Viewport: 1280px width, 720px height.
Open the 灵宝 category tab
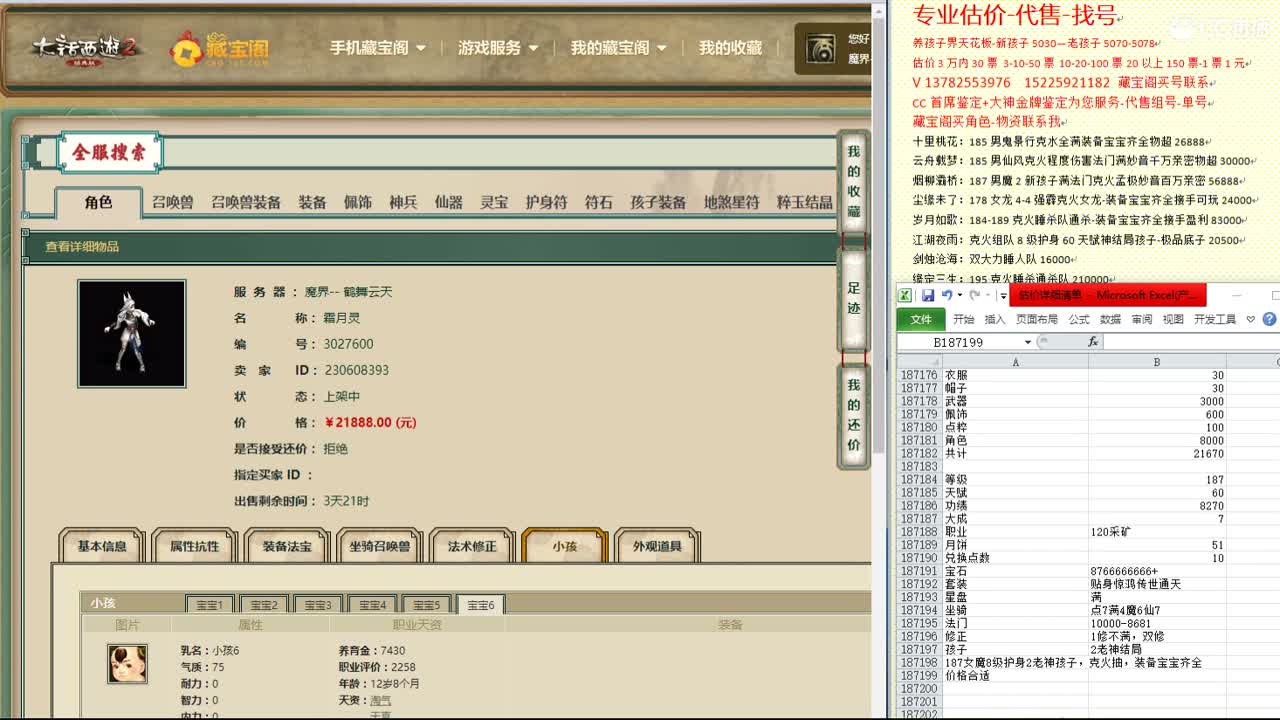(x=494, y=202)
